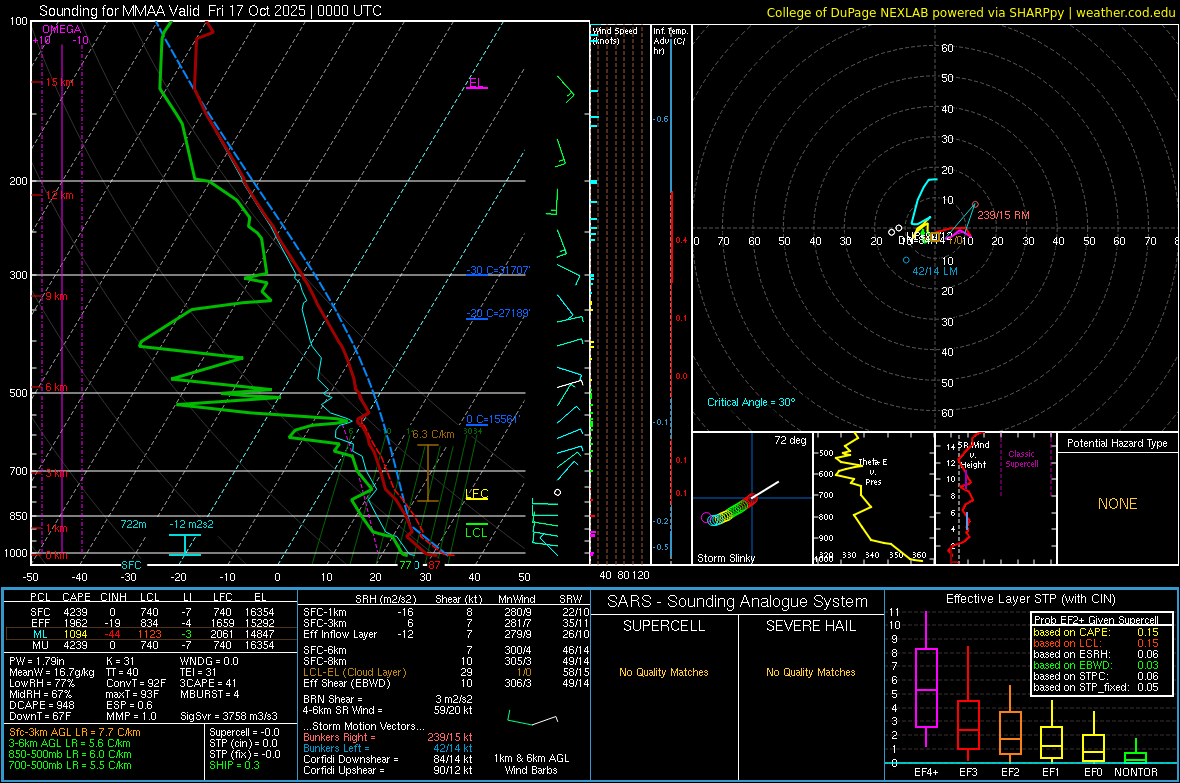This screenshot has width=1180, height=783.
Task: Click the 722m effective inflow height label
Action: 133,524
